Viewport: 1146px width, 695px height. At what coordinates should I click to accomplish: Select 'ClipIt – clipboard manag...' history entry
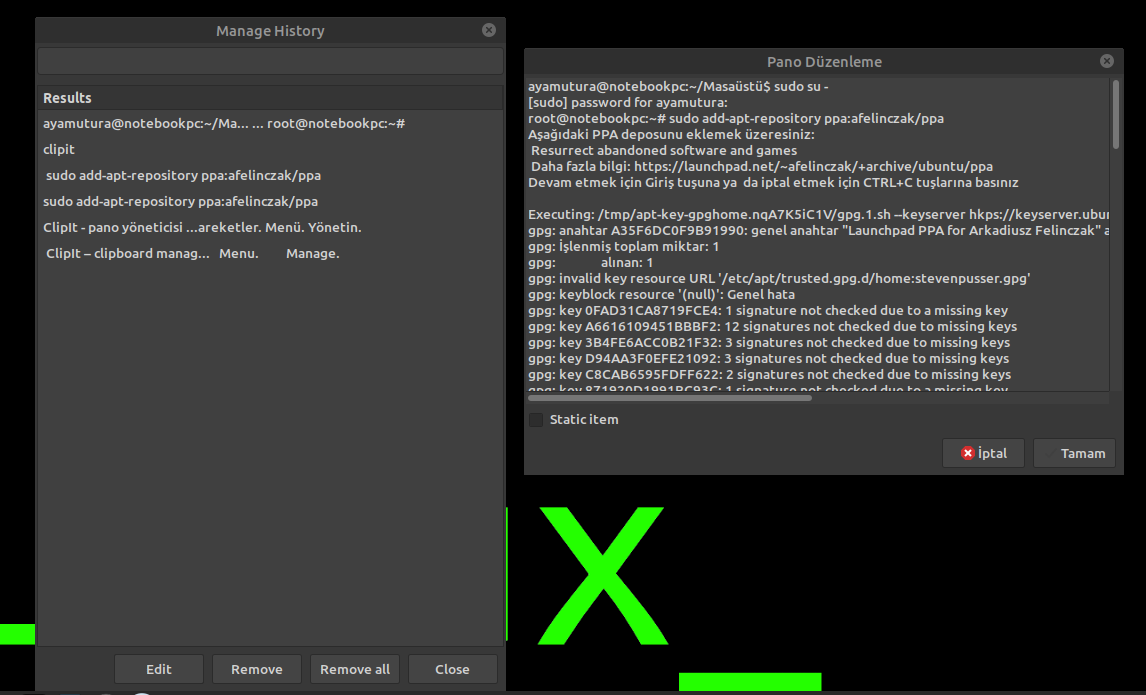270,254
